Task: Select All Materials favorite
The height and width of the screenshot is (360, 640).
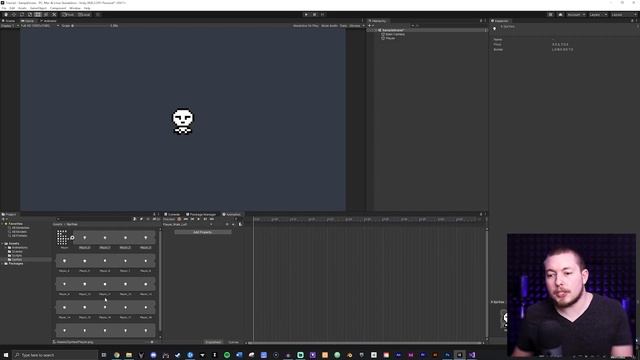Action: 20,228
